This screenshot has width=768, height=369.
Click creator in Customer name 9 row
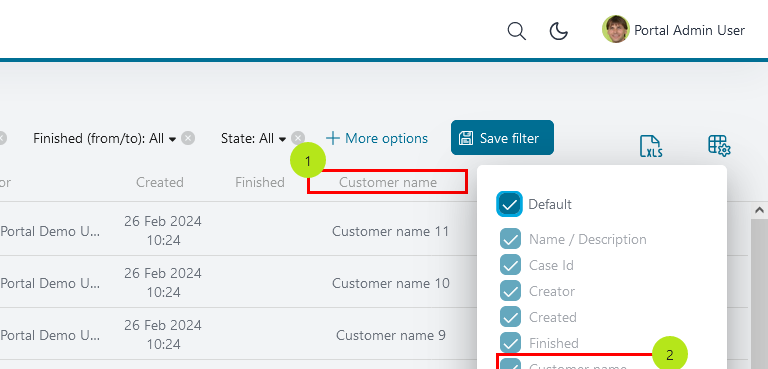pos(50,335)
